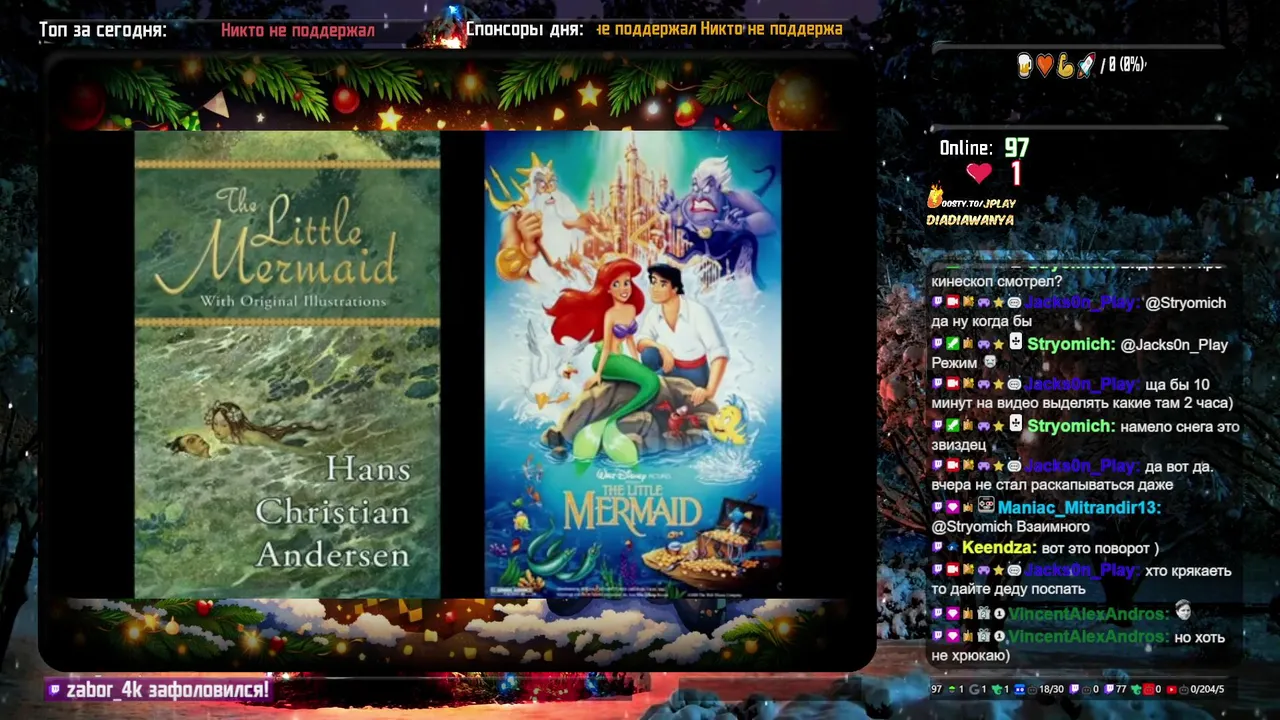Click the Twitch badge next to Maniac_Mitrandir13
The height and width of the screenshot is (720, 1280).
[937, 507]
